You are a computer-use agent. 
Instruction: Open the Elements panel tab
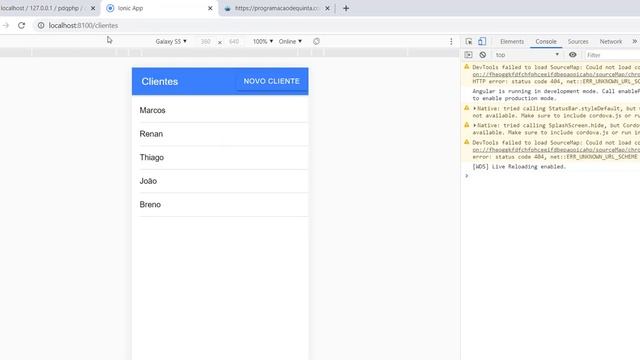click(512, 42)
